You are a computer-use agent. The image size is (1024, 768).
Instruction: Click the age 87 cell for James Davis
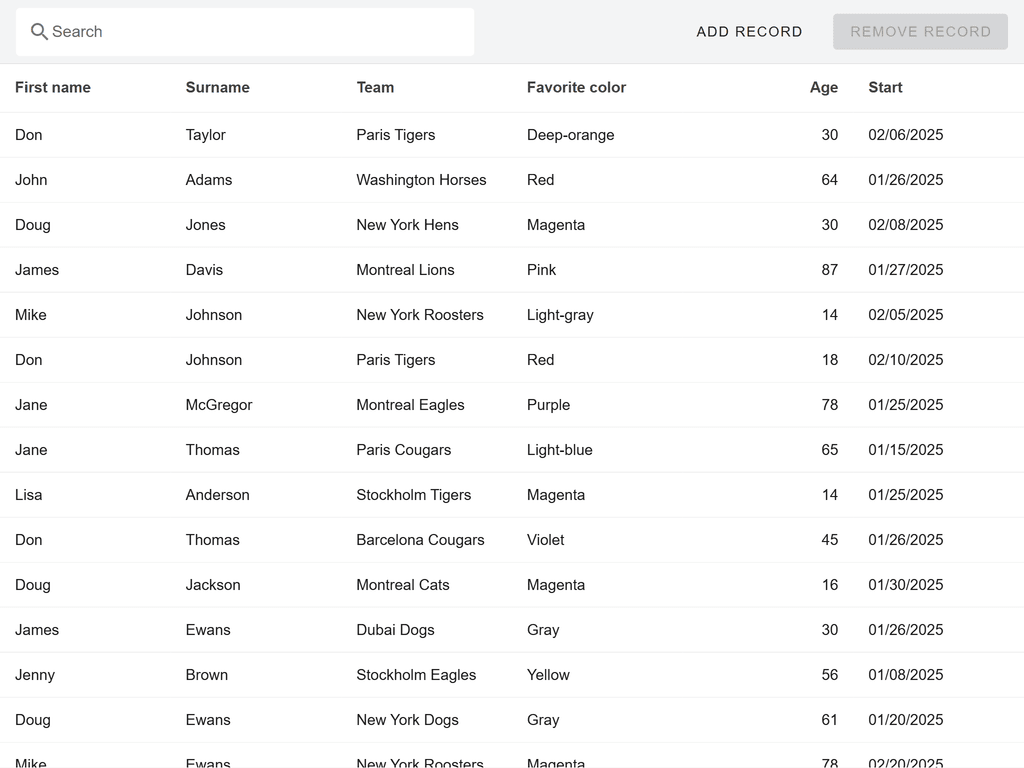click(x=829, y=269)
